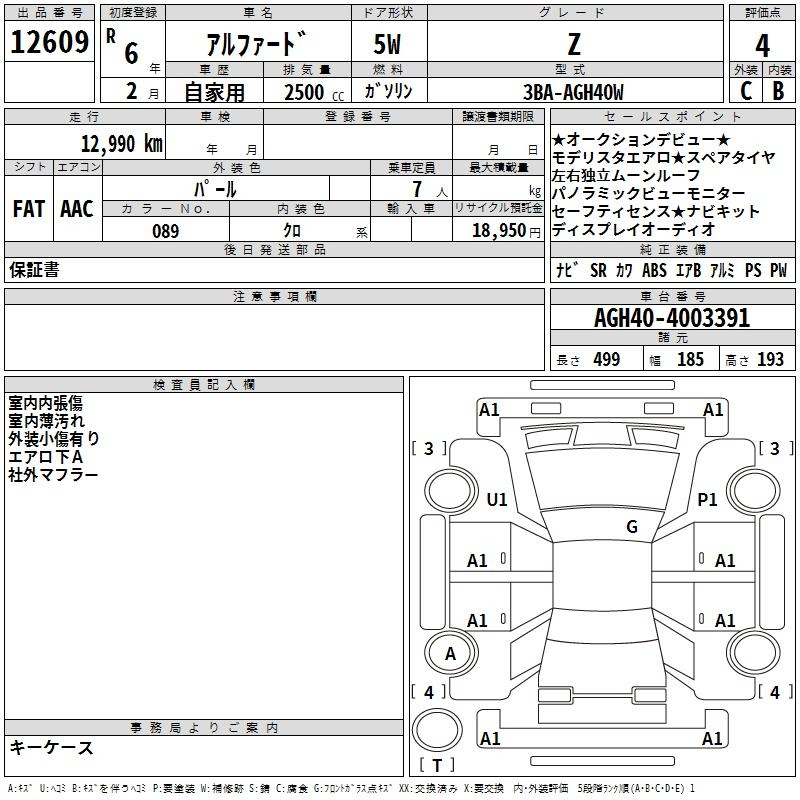
Task: Click the mileage value 12,990 km
Action: [122, 143]
